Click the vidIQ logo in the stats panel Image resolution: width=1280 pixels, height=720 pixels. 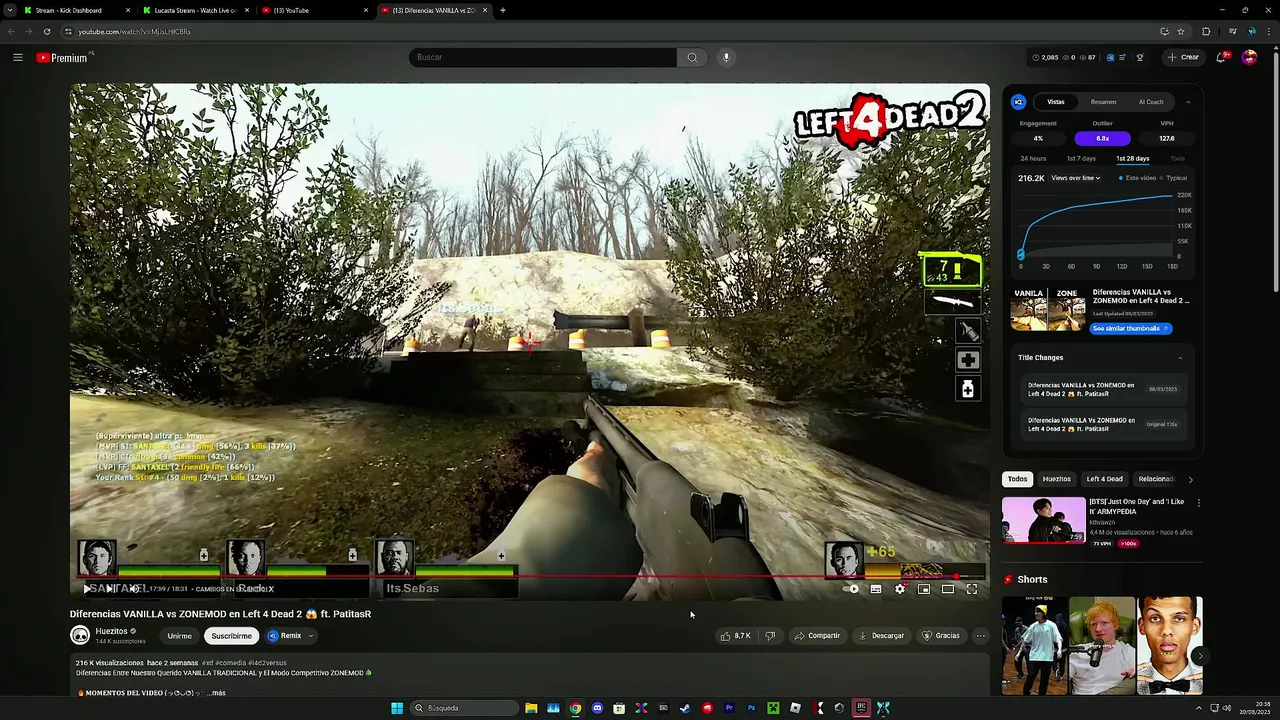(1018, 102)
